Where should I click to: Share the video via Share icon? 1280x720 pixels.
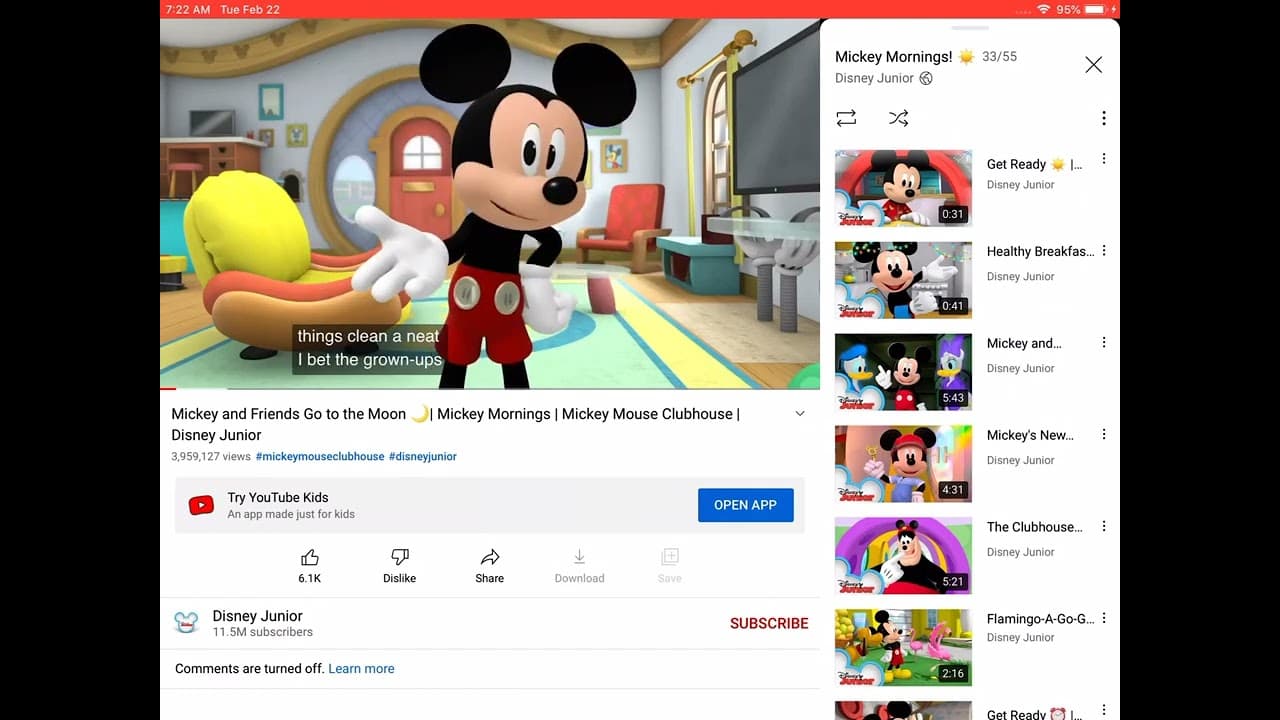[x=490, y=557]
